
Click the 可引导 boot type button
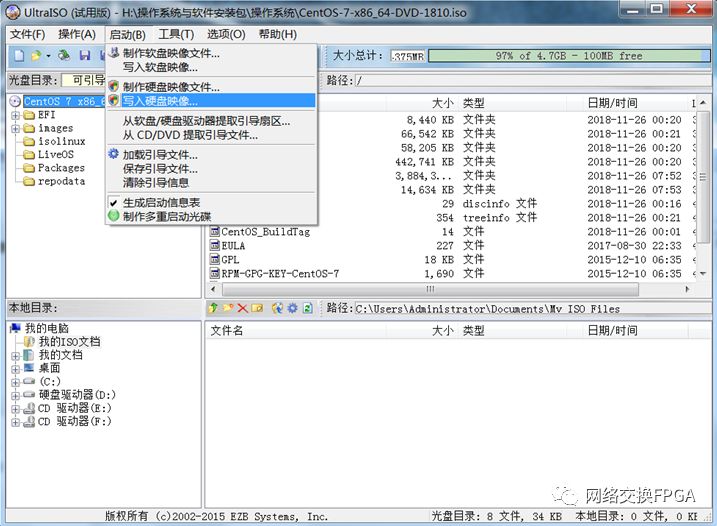pos(84,80)
